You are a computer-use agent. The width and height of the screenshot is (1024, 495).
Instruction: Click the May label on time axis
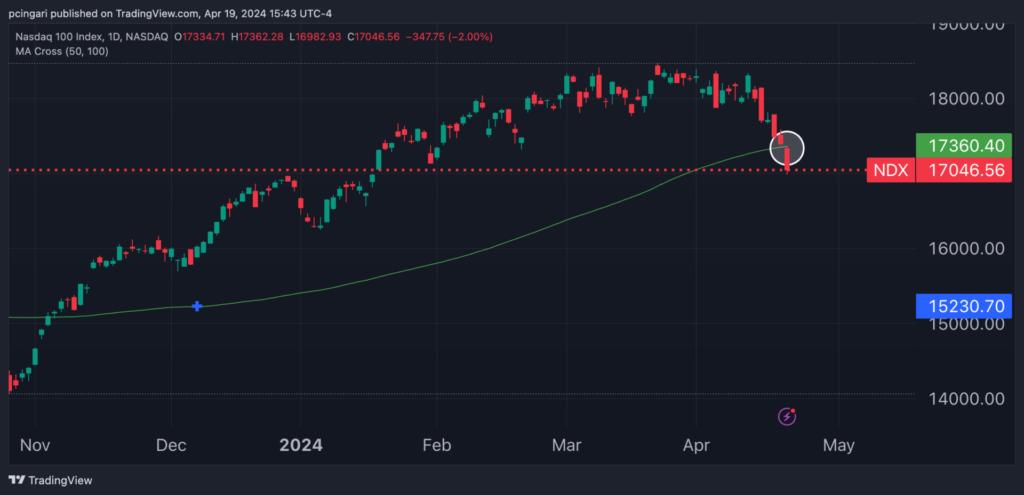pyautogui.click(x=838, y=445)
